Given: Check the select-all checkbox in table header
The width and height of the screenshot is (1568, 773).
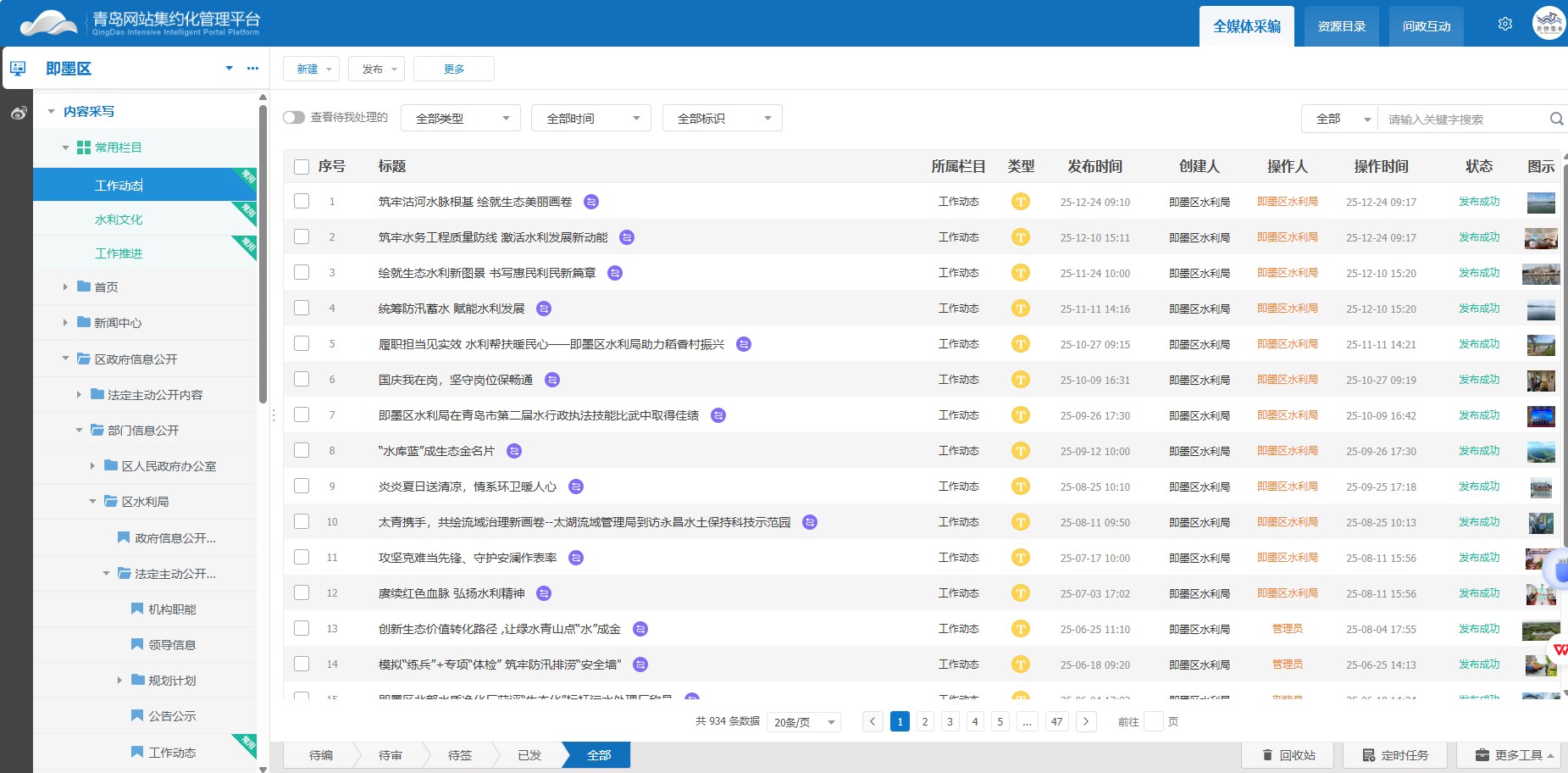Looking at the screenshot, I should 302,167.
